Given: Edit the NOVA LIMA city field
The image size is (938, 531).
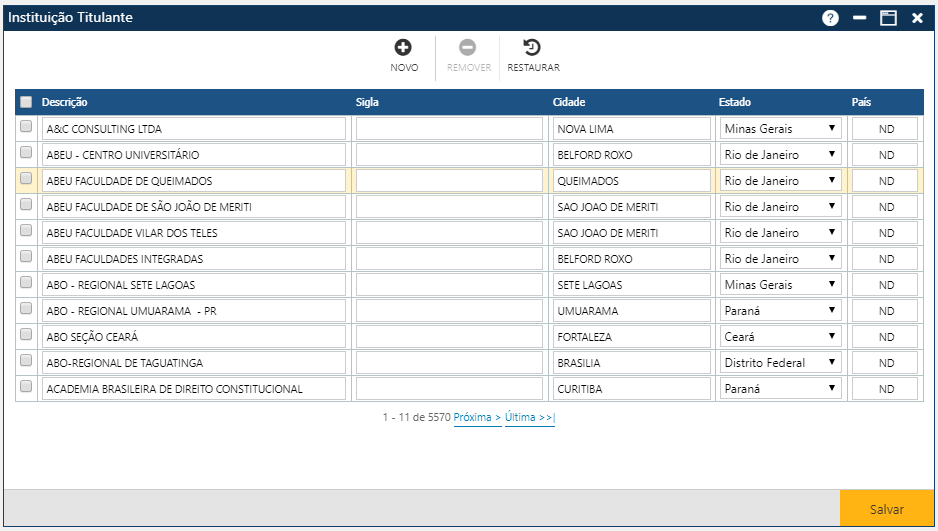Looking at the screenshot, I should click(632, 129).
